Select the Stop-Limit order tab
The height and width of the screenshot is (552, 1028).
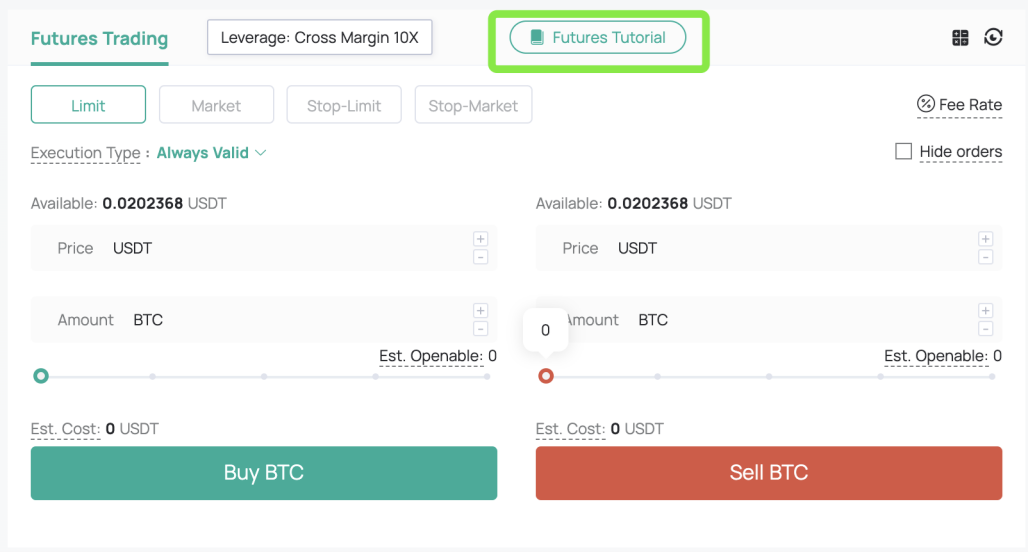coord(344,105)
